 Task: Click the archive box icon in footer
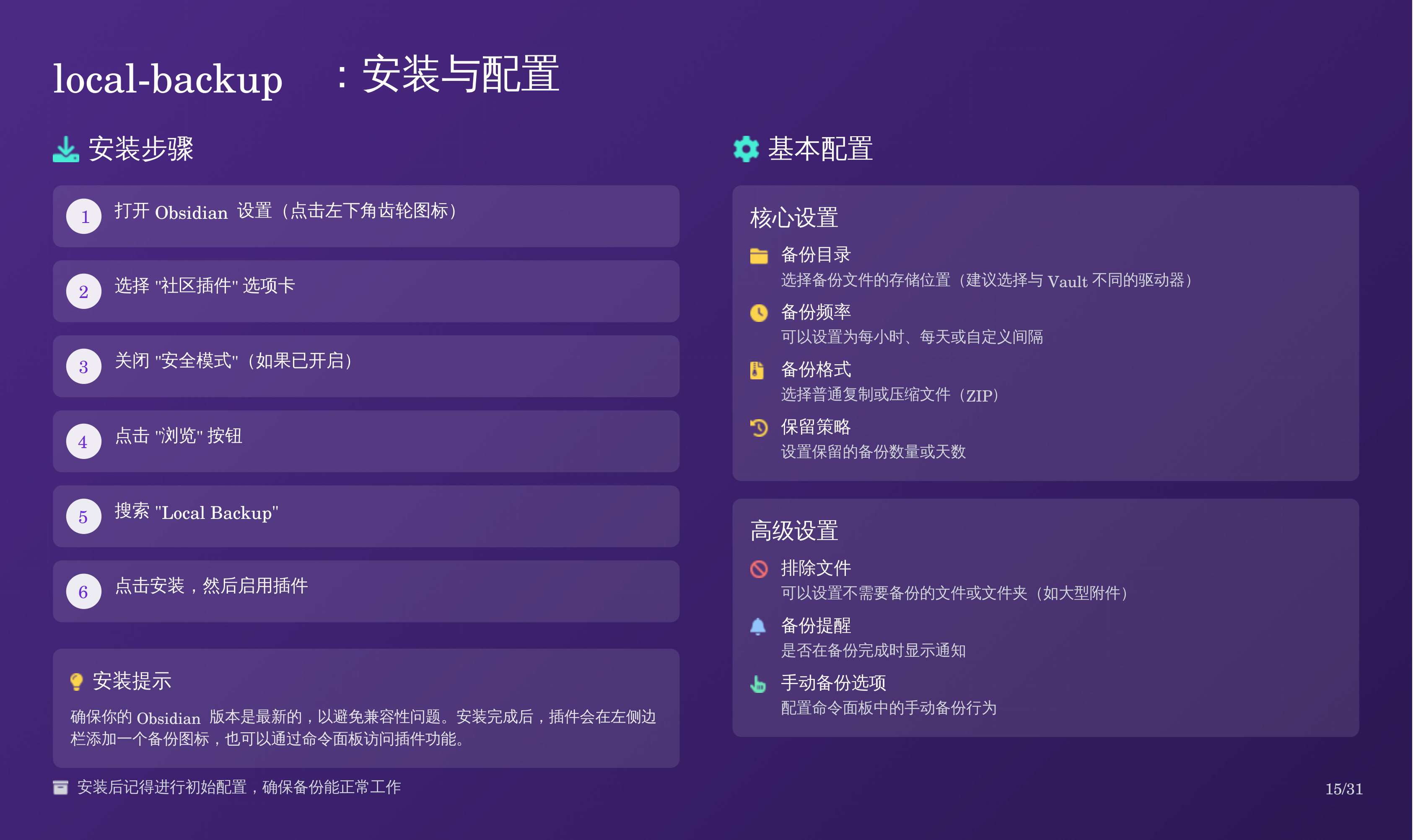point(60,787)
